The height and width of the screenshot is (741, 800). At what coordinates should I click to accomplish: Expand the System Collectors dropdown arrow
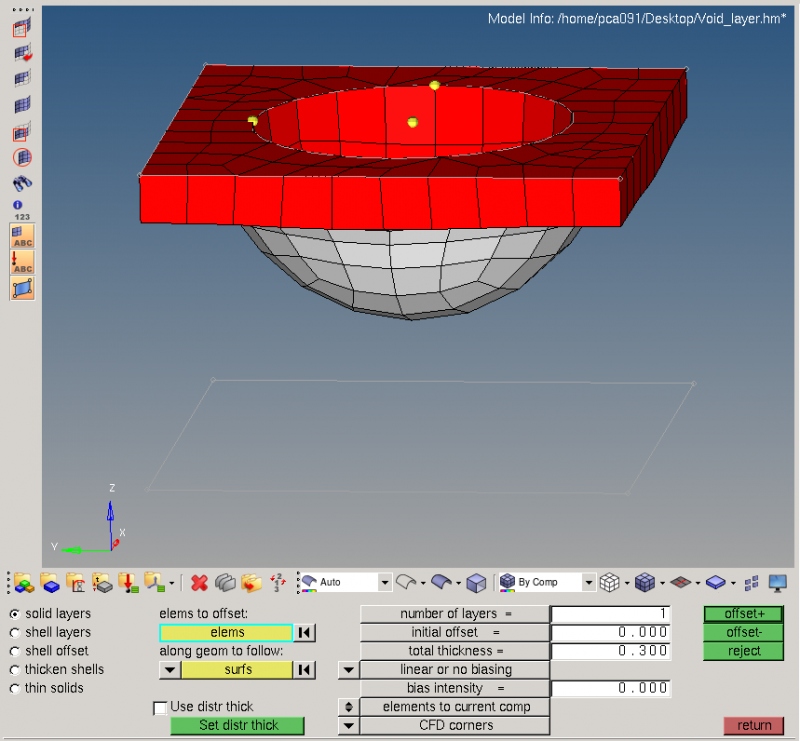[171, 583]
